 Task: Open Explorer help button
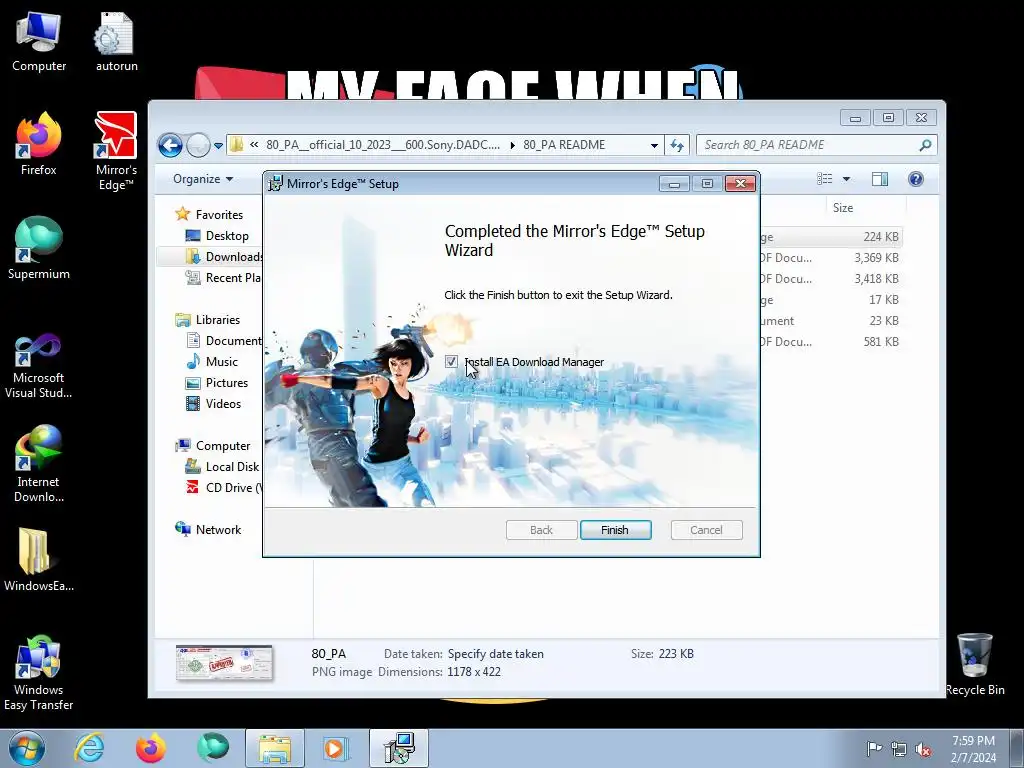click(916, 179)
